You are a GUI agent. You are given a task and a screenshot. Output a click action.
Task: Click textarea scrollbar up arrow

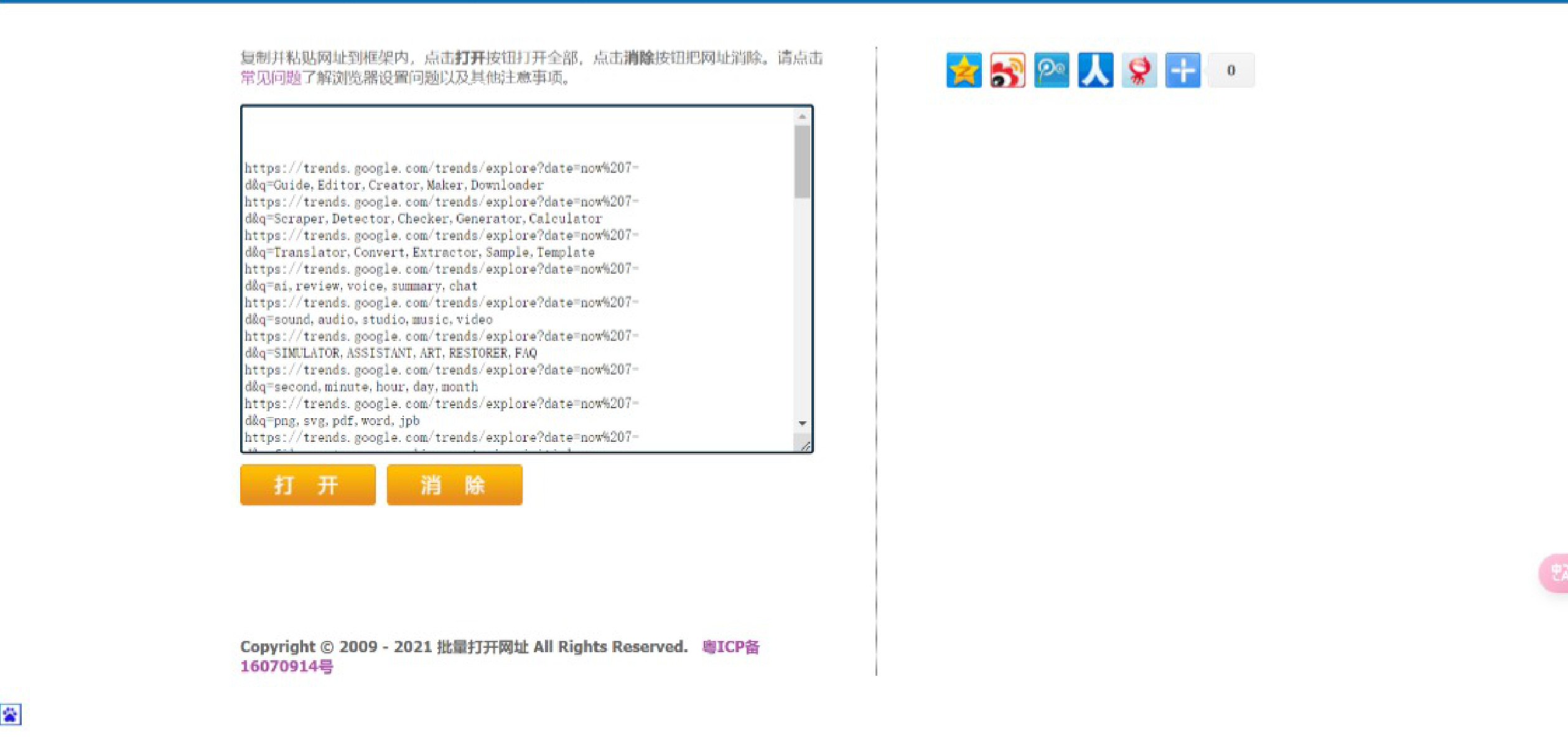[802, 117]
